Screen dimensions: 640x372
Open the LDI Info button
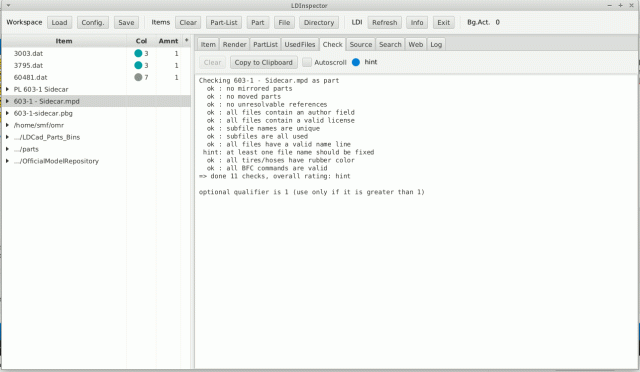pyautogui.click(x=417, y=22)
